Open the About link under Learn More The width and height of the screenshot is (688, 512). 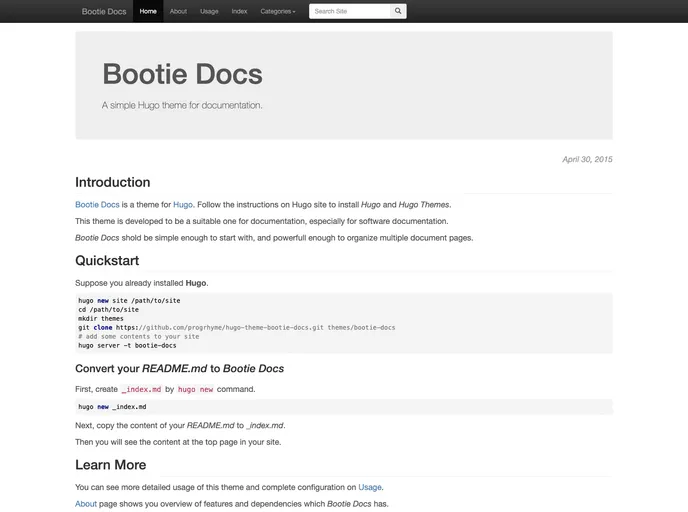click(x=86, y=504)
